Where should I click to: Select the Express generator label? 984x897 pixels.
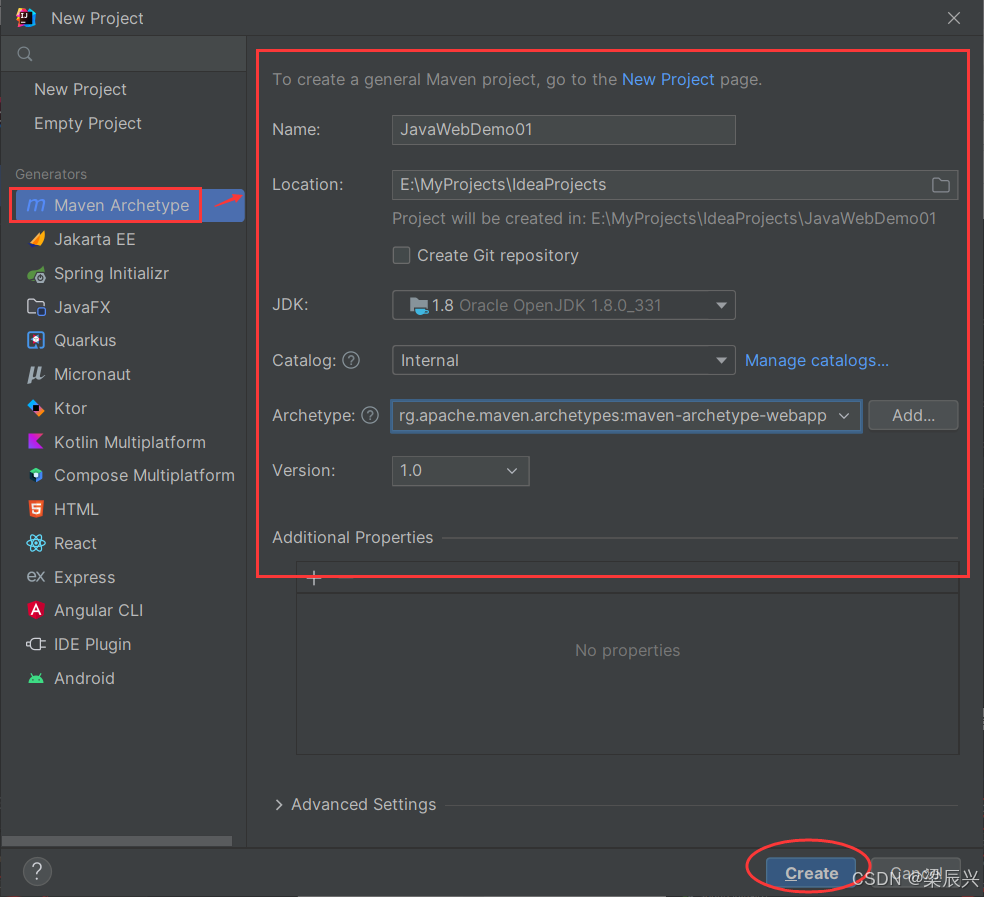(85, 577)
